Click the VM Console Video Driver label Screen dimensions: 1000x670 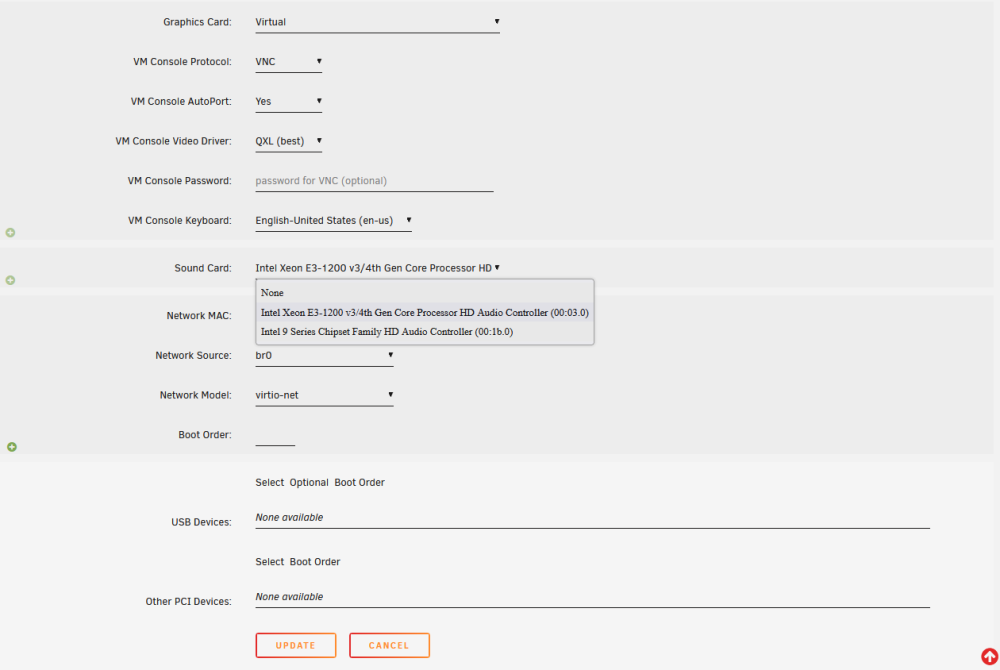pyautogui.click(x=173, y=141)
